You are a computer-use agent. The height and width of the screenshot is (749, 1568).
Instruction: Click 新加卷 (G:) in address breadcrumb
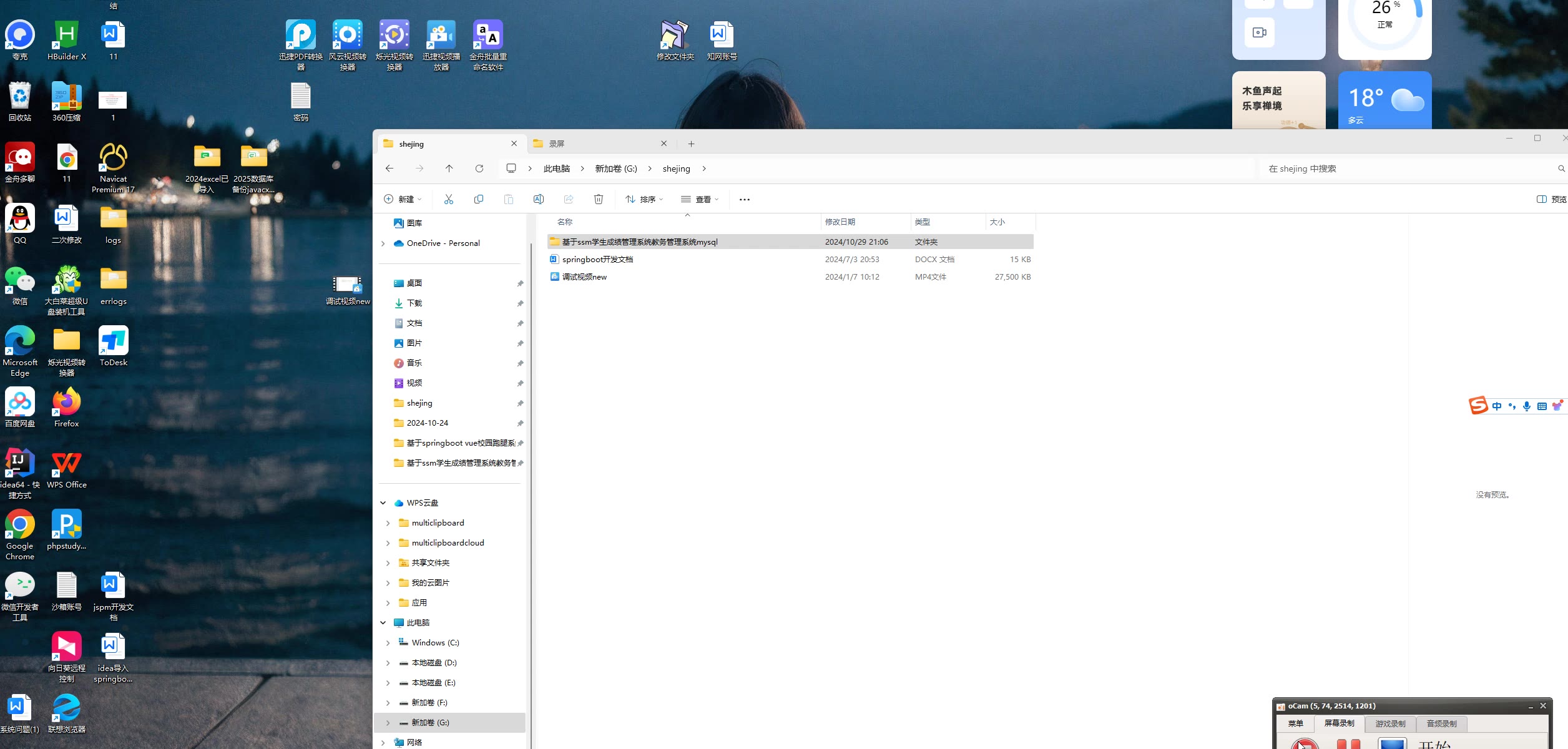point(615,169)
